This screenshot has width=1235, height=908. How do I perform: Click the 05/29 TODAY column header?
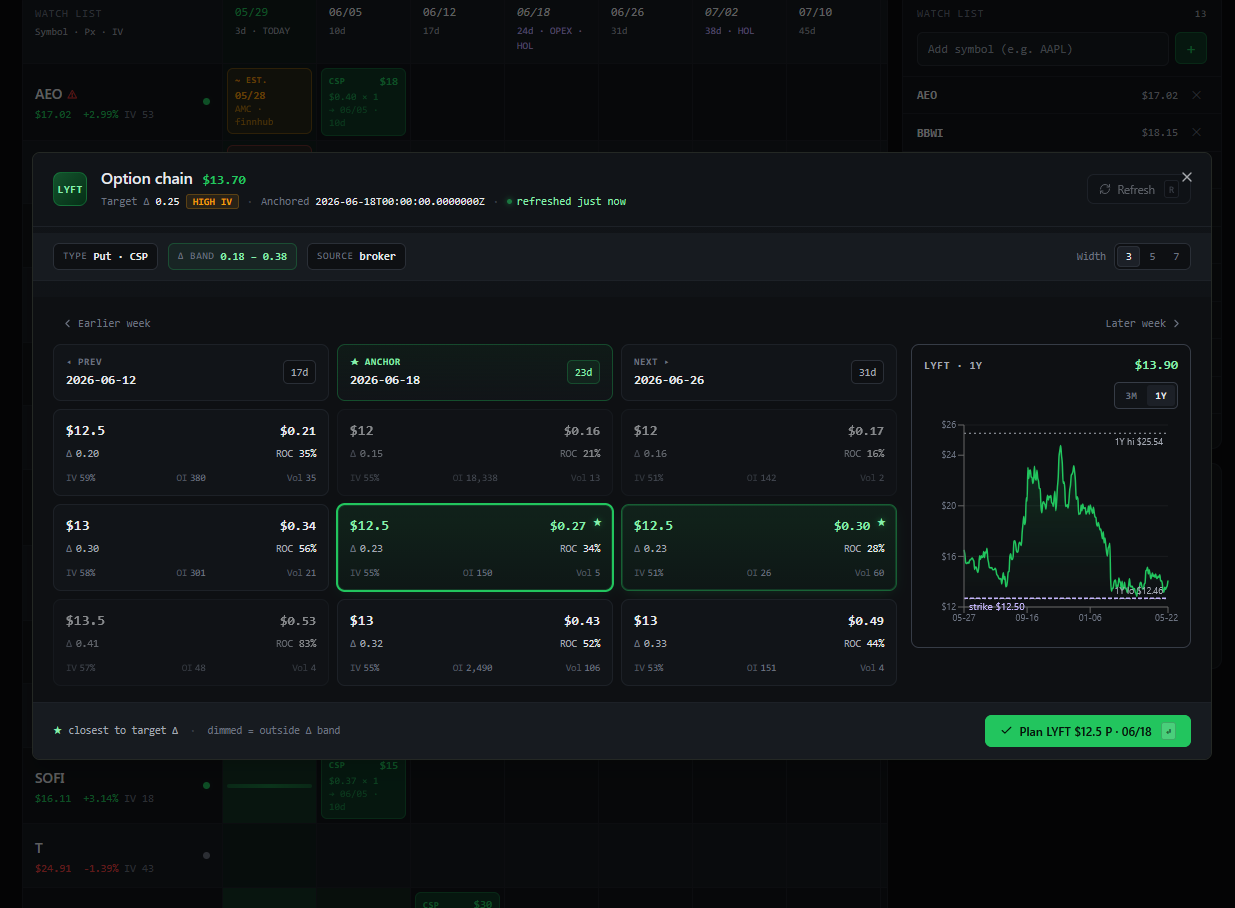click(x=263, y=21)
